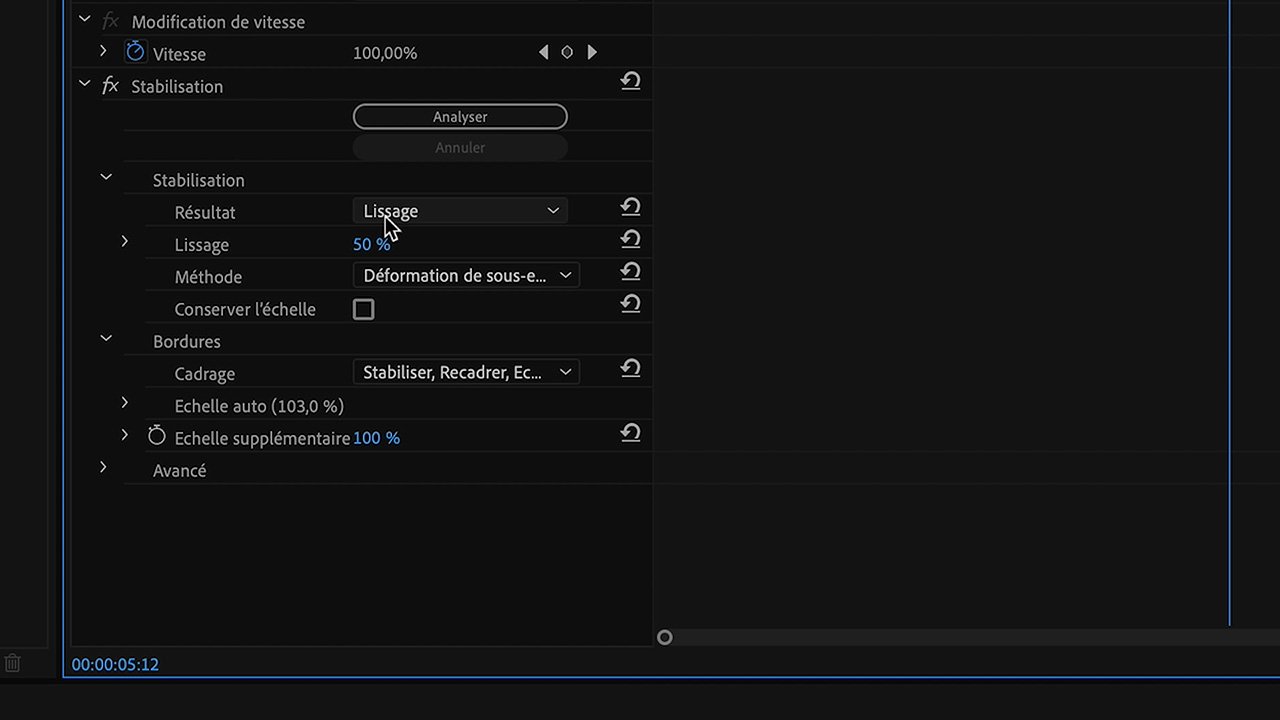Image resolution: width=1280 pixels, height=720 pixels.
Task: Collapse the Stabilisation subsection
Action: click(106, 178)
